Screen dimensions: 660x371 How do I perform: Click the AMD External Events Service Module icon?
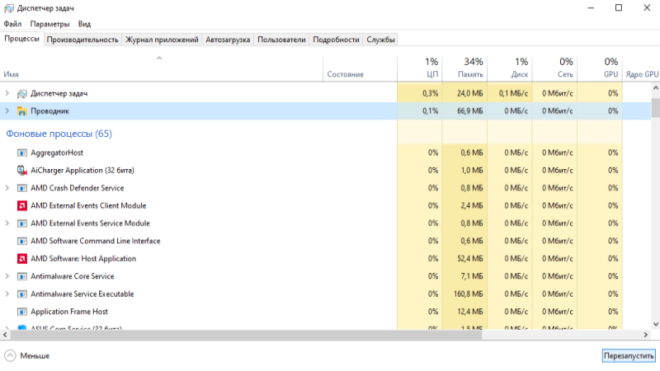tap(22, 224)
